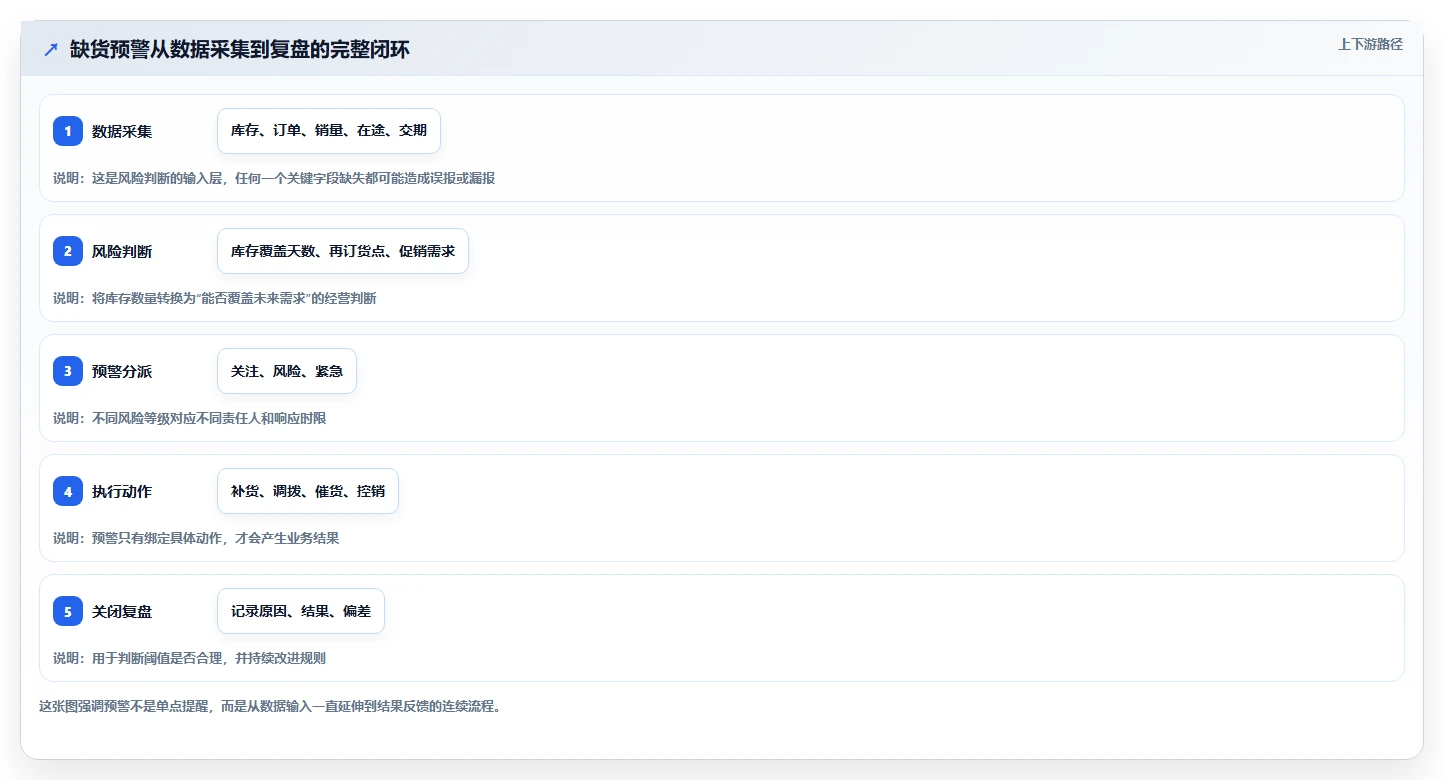The image size is (1444, 780).
Task: Click the note about 误报或漏报
Action: (x=274, y=178)
